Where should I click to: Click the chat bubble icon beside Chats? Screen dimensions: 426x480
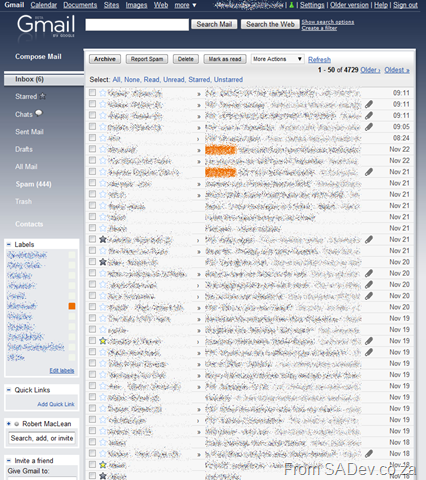click(39, 113)
